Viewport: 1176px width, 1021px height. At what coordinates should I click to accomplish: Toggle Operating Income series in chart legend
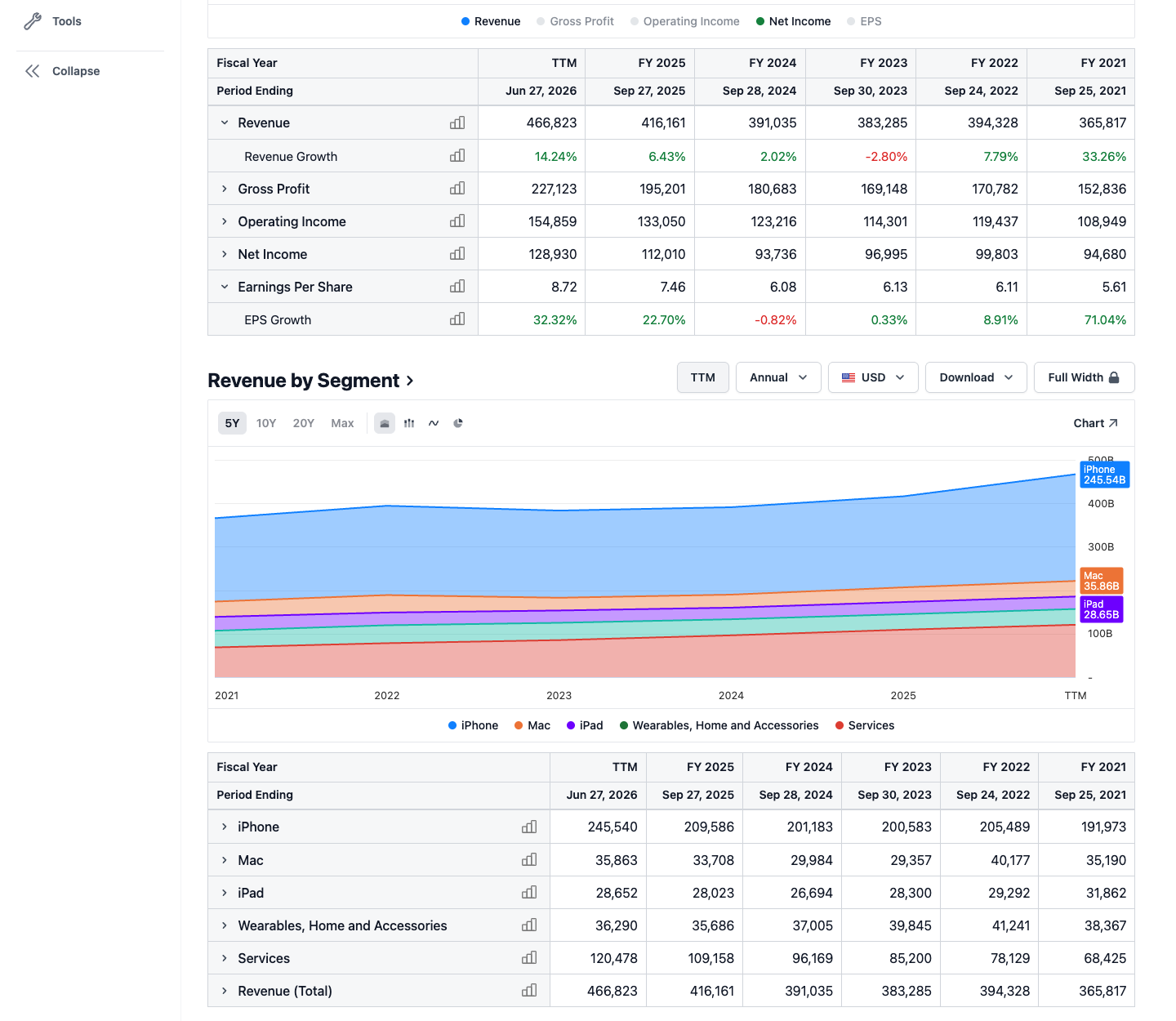[684, 21]
